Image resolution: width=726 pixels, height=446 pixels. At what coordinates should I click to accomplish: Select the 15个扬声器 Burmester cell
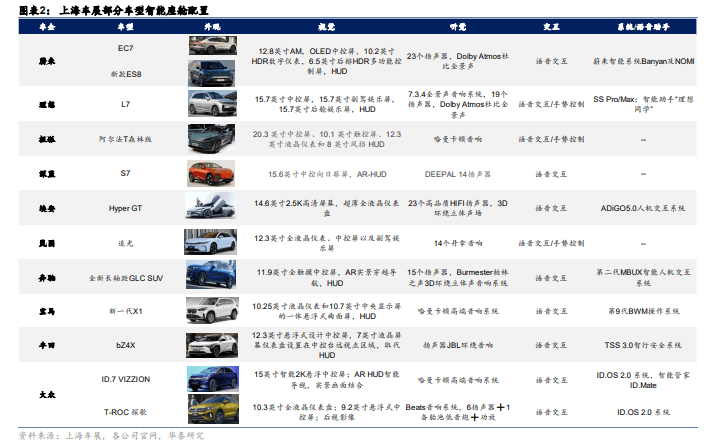457,277
